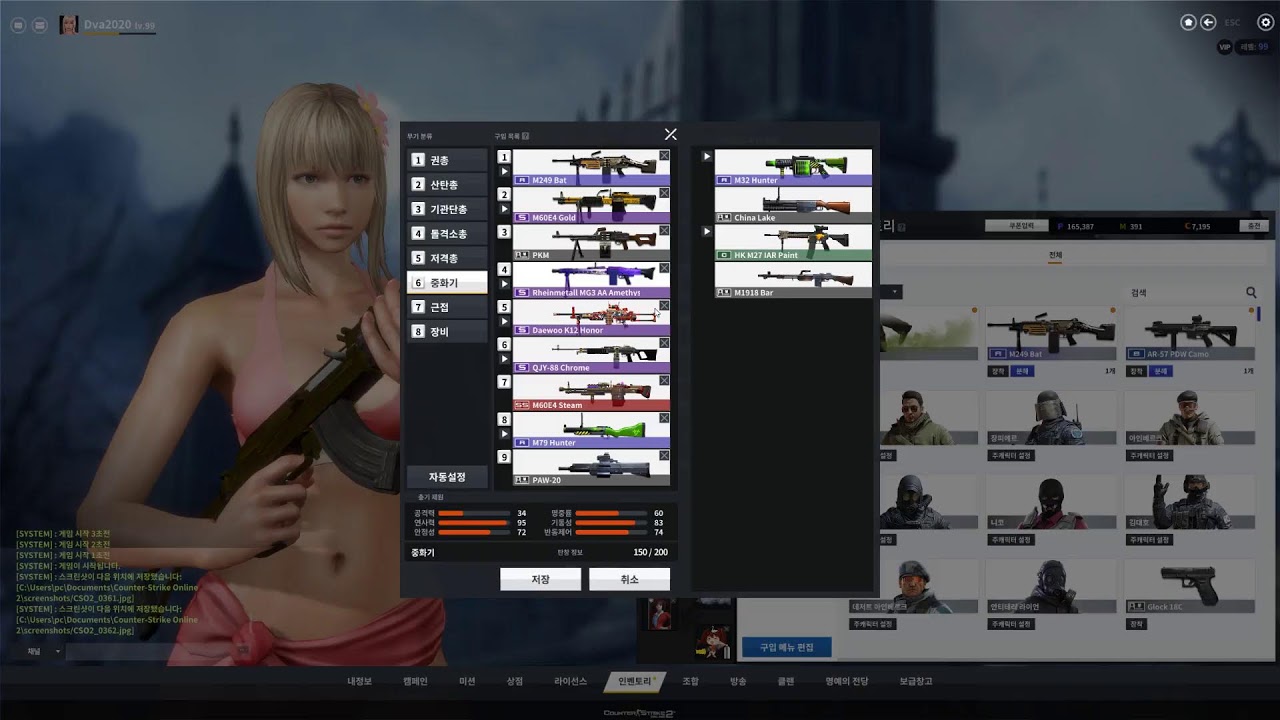Open 내정보 in bottom menu

359,681
